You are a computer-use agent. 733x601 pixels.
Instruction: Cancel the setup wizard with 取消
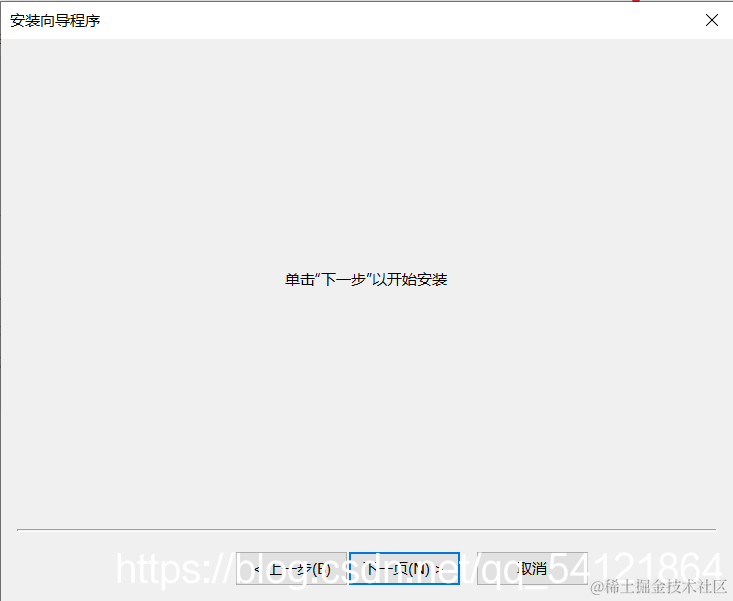click(532, 568)
